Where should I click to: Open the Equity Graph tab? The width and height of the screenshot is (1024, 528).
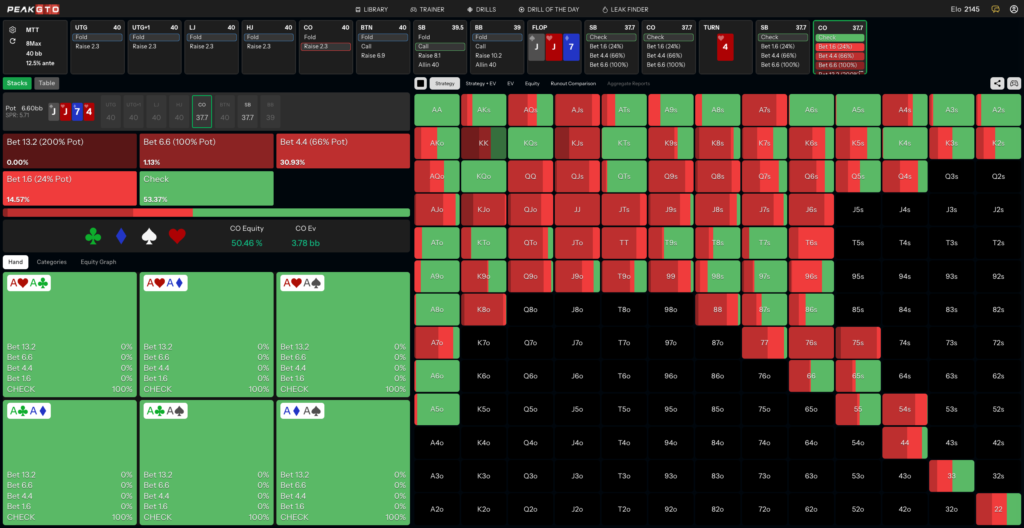[x=98, y=261]
